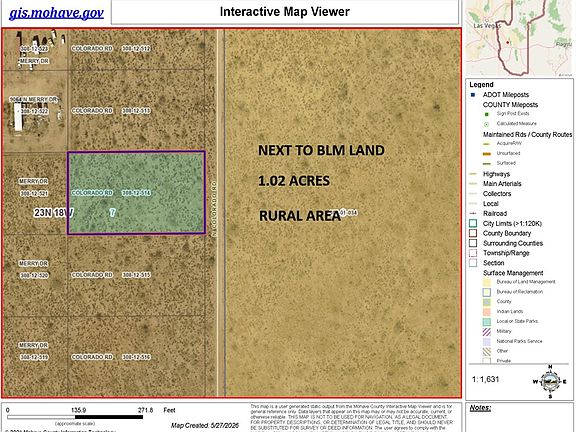The height and width of the screenshot is (432, 576).
Task: Click parcel label 308-12-515
Action: point(136,275)
